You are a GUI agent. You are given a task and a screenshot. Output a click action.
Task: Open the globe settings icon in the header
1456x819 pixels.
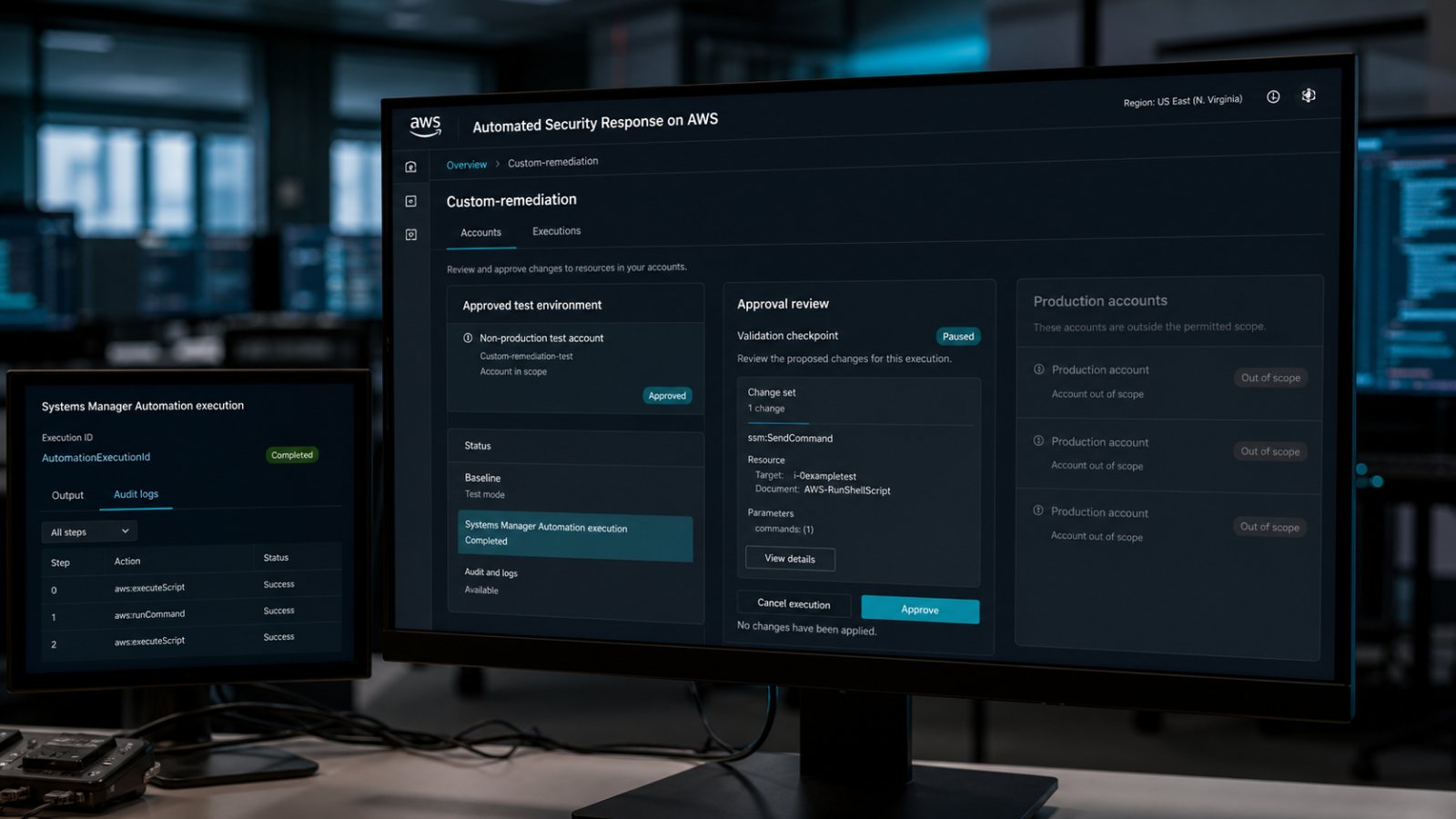click(1309, 96)
